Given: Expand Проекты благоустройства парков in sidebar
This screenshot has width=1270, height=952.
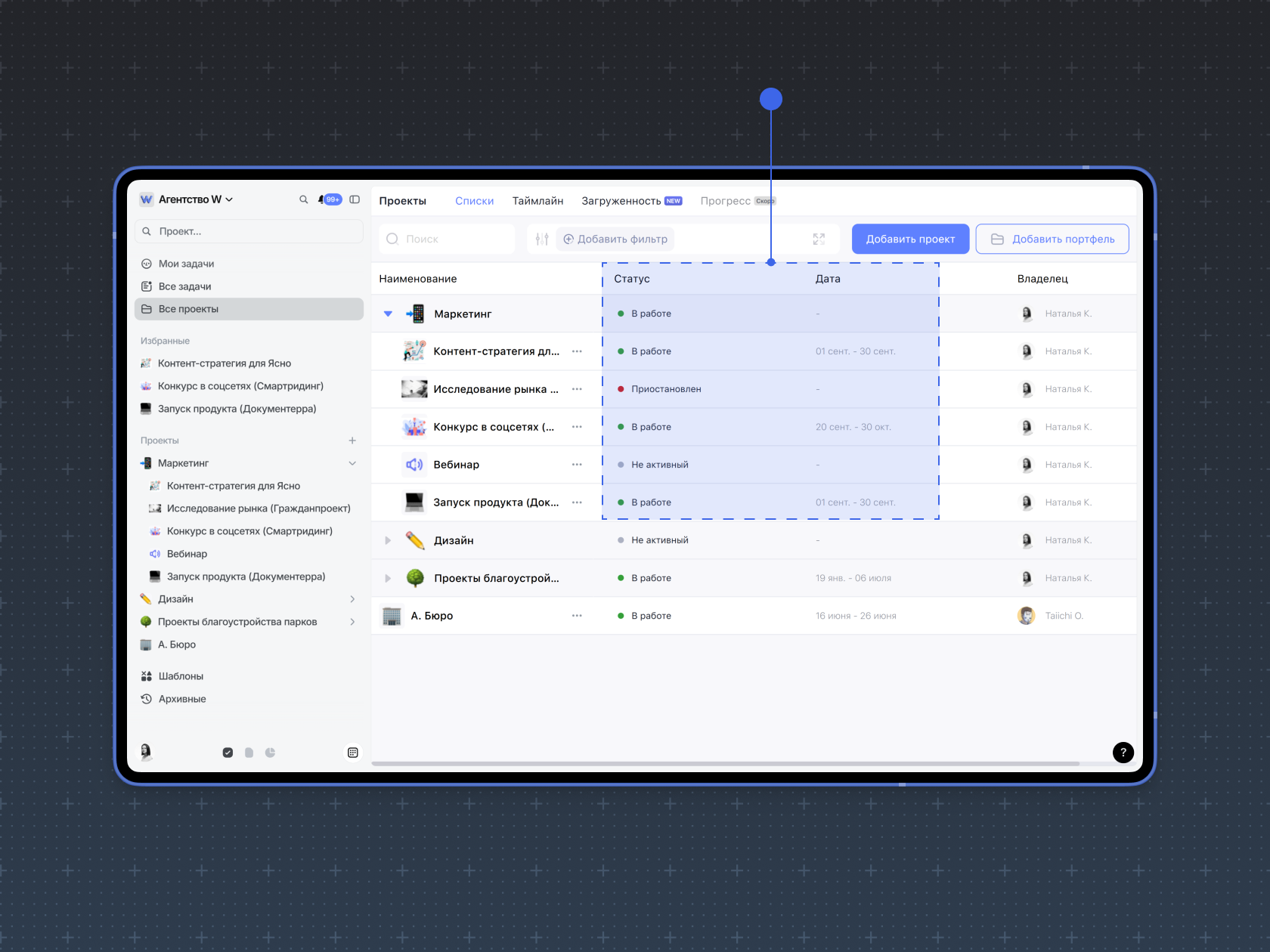Looking at the screenshot, I should click(352, 622).
